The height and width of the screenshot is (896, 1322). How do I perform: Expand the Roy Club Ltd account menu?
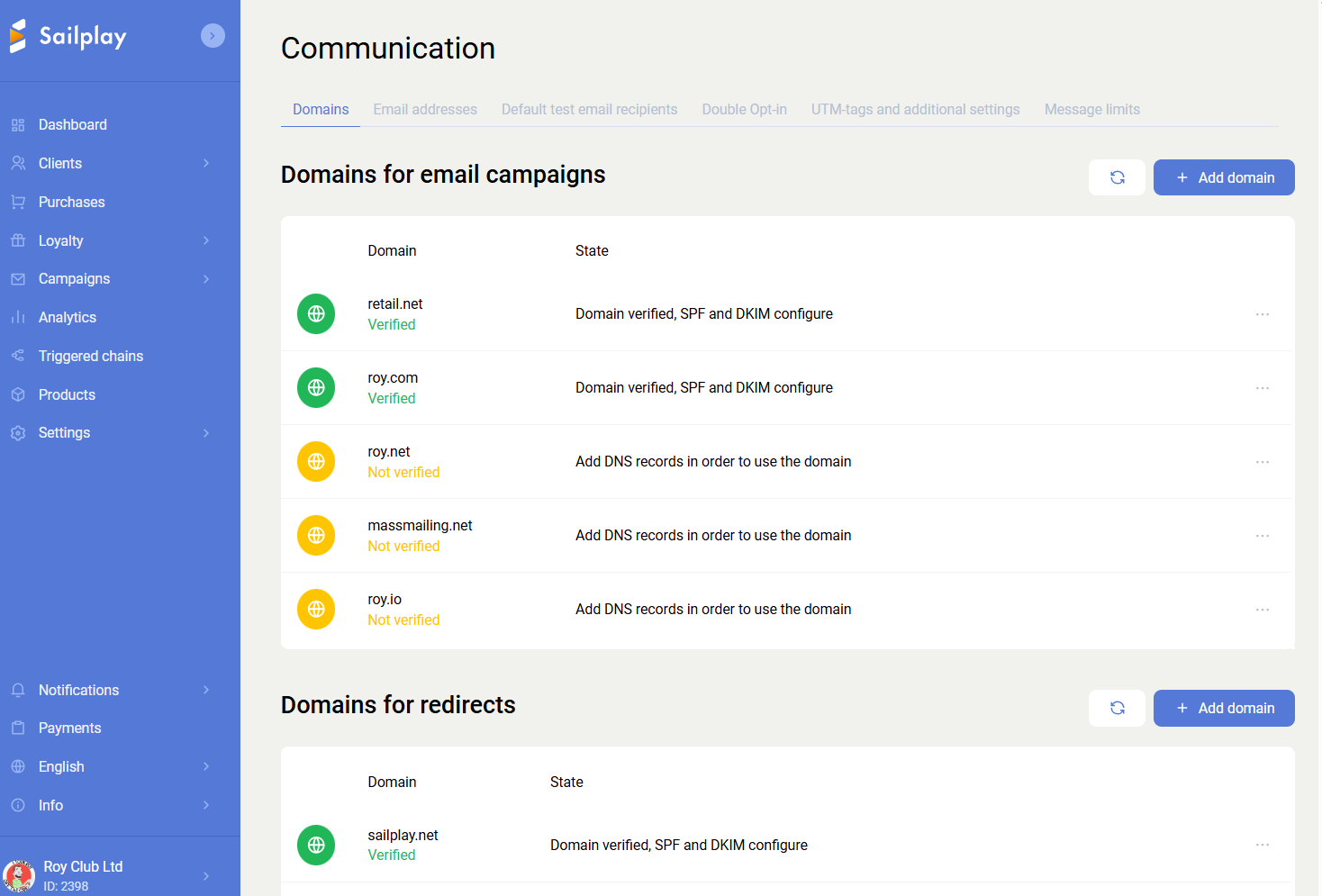pyautogui.click(x=206, y=875)
